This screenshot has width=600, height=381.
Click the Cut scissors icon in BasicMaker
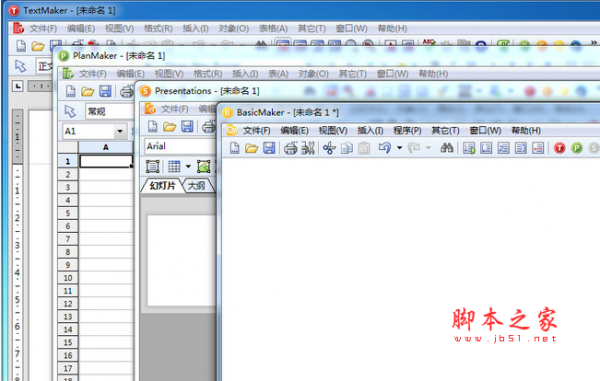329,148
